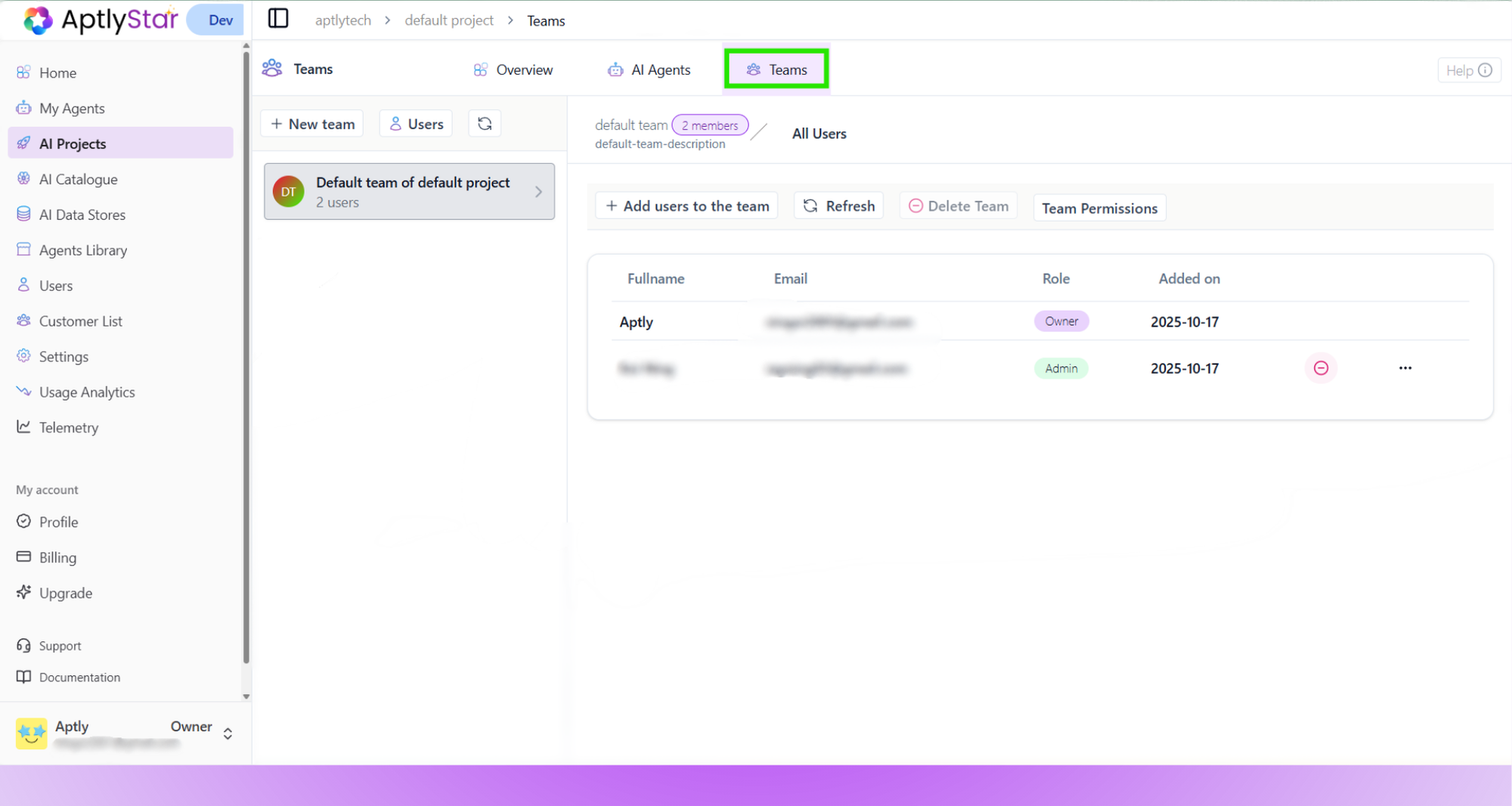Refresh the team list with the refresh icon
This screenshot has height=806, width=1512.
tap(484, 122)
